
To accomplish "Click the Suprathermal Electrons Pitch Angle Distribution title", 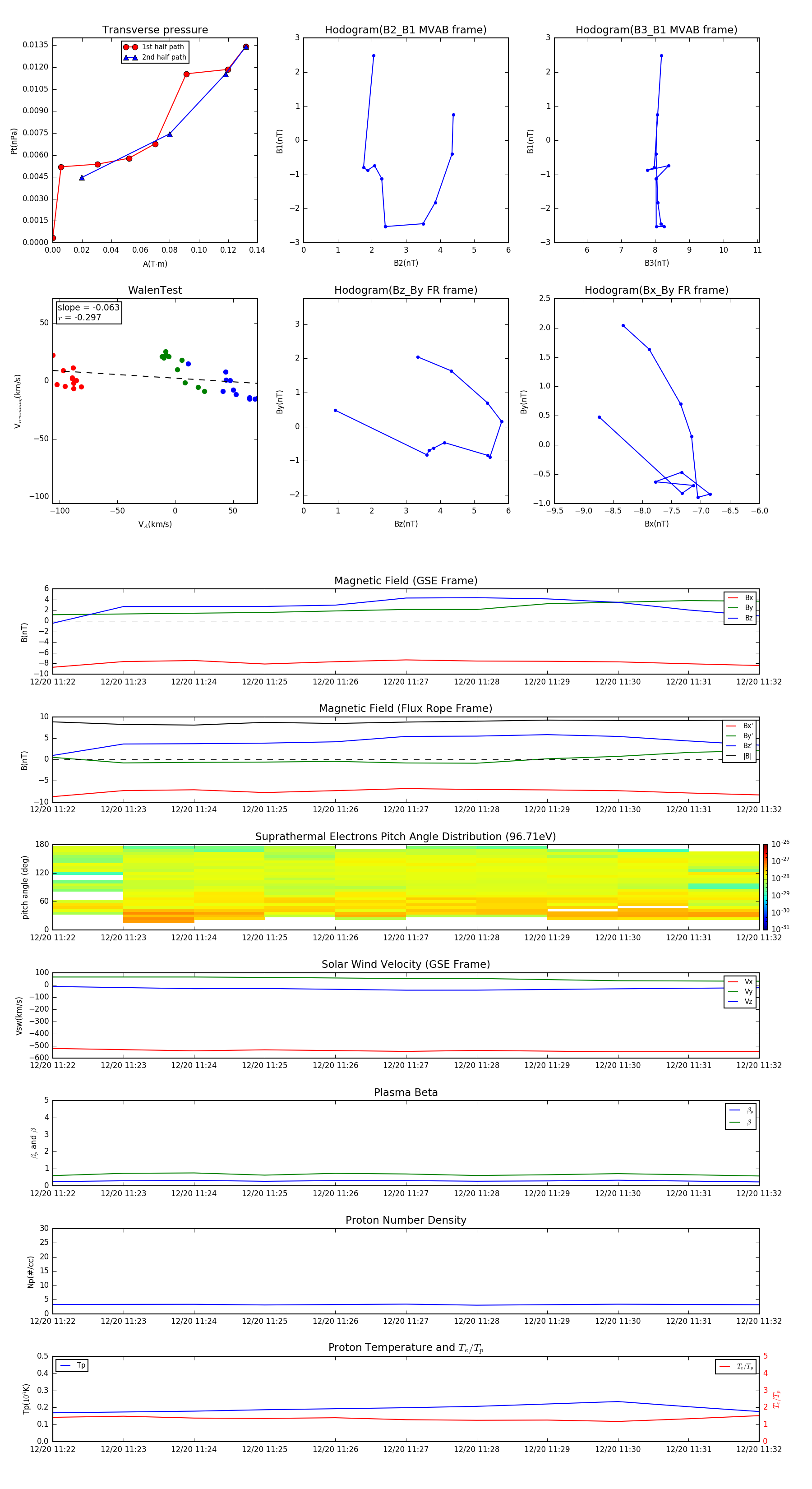I will click(x=406, y=837).
